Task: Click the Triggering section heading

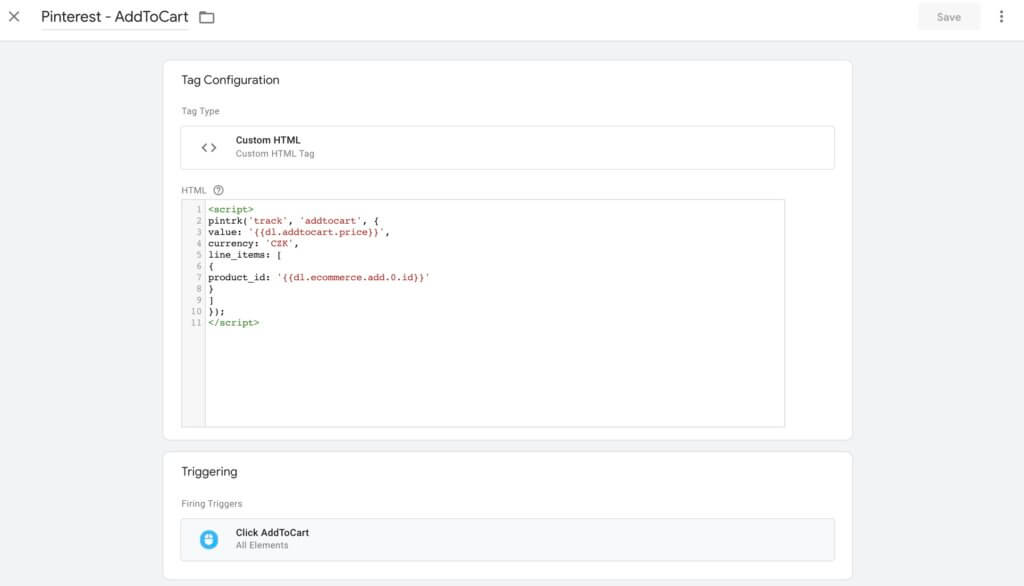Action: pos(209,472)
